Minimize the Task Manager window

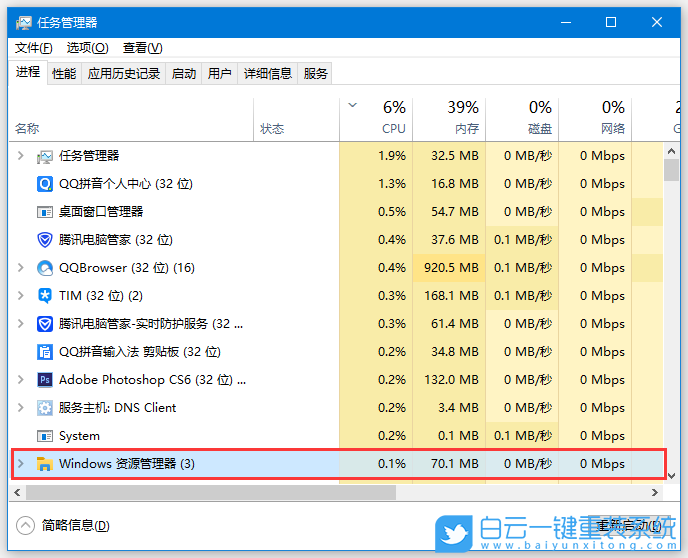(566, 22)
